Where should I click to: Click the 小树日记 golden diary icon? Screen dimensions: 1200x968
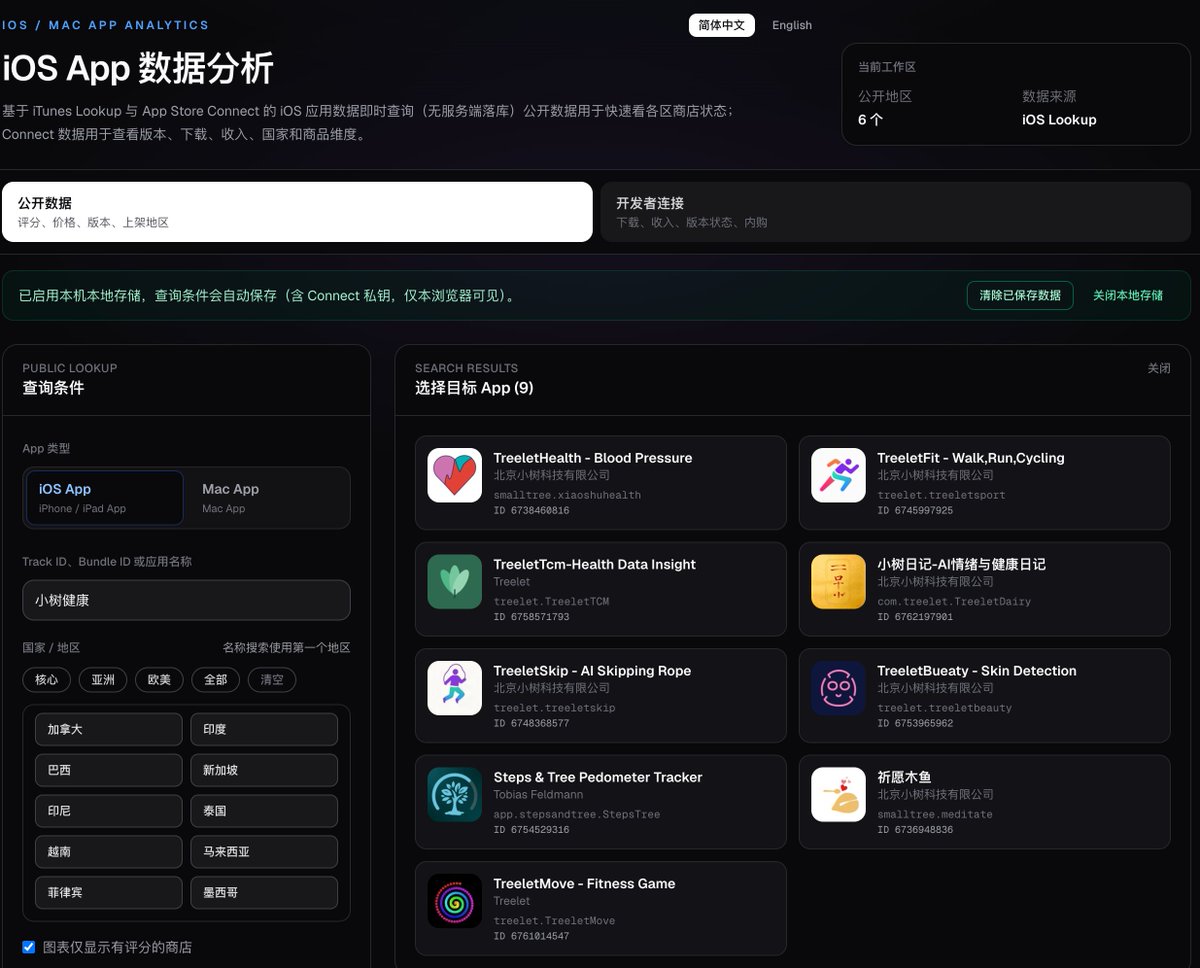pos(838,582)
